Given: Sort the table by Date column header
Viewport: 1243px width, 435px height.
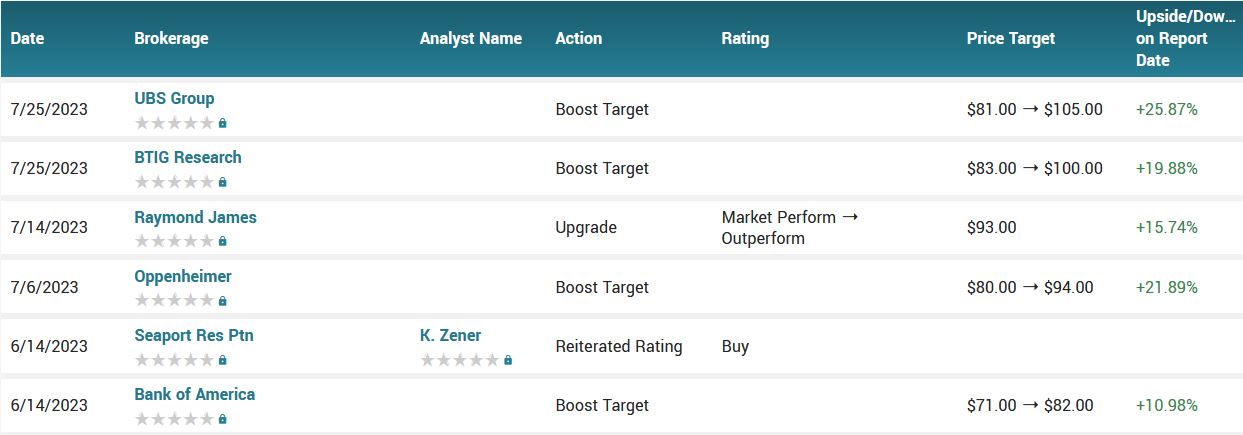Looking at the screenshot, I should [x=27, y=38].
